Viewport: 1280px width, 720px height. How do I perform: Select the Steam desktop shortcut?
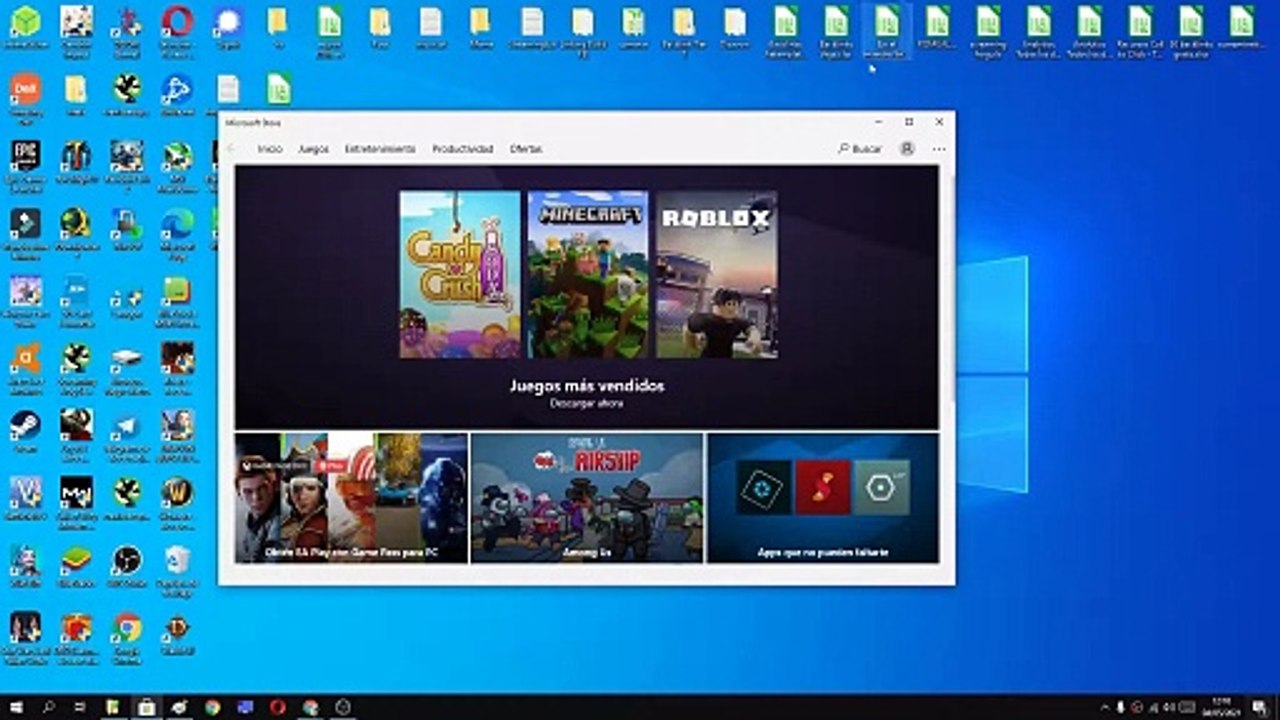[25, 432]
